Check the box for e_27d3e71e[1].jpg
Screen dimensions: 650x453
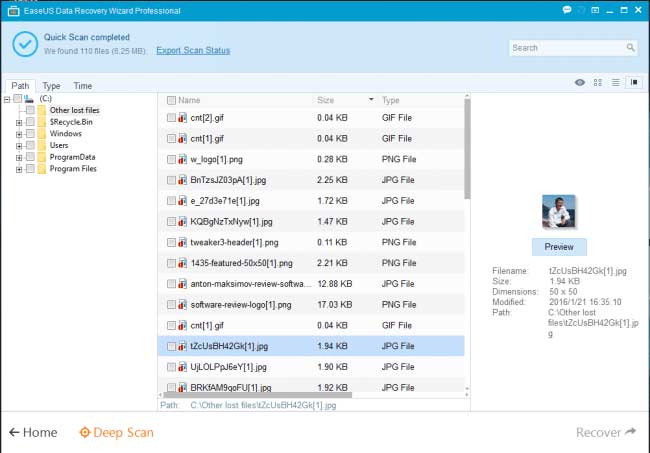coord(171,201)
